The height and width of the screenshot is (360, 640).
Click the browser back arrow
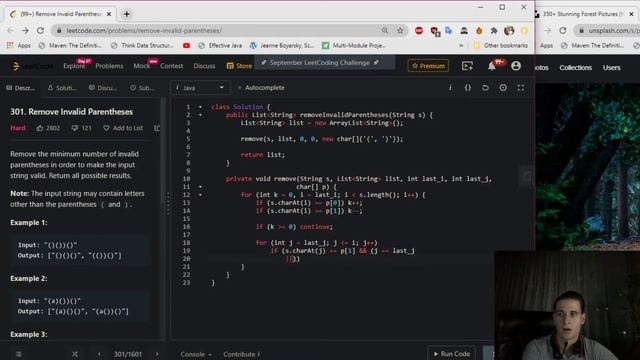click(10, 31)
